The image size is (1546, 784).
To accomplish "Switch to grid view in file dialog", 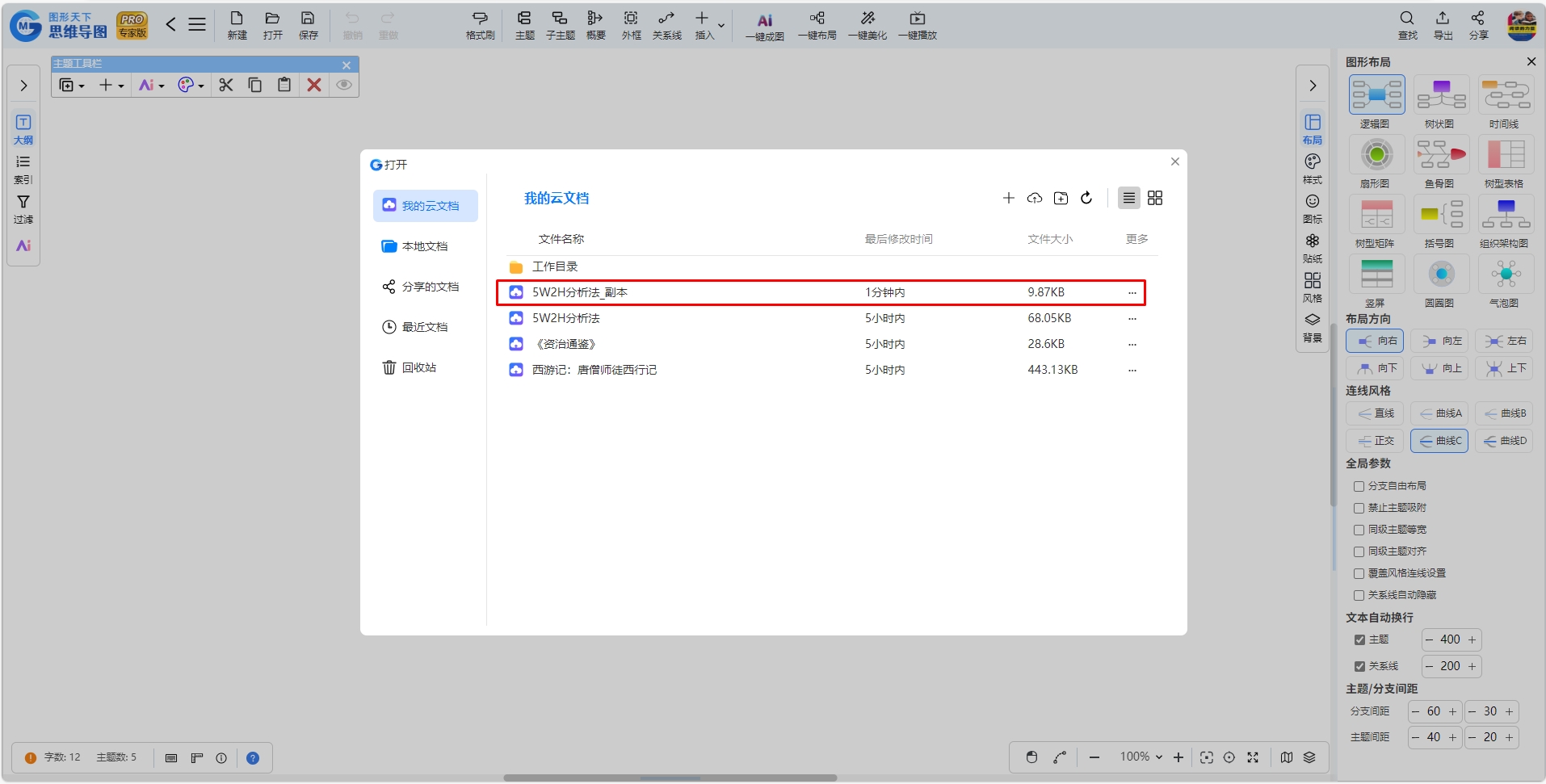I will 1155,198.
